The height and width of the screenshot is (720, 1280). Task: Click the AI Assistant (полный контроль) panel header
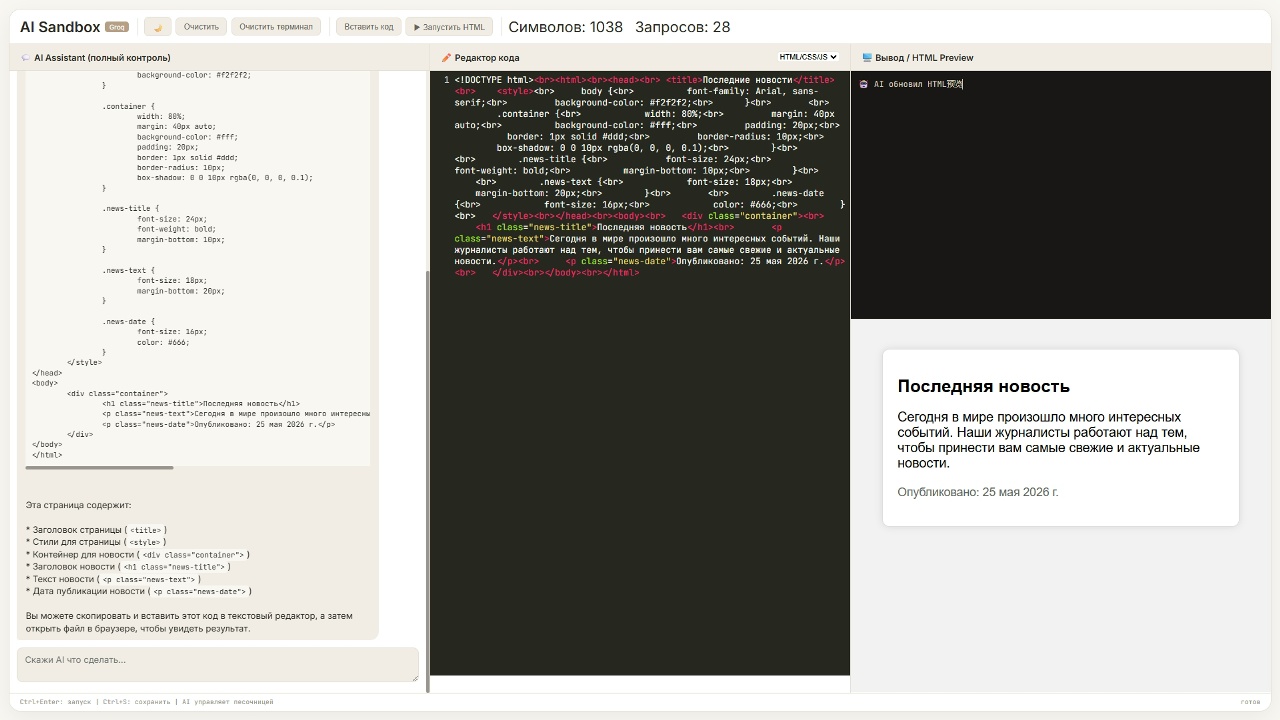102,58
